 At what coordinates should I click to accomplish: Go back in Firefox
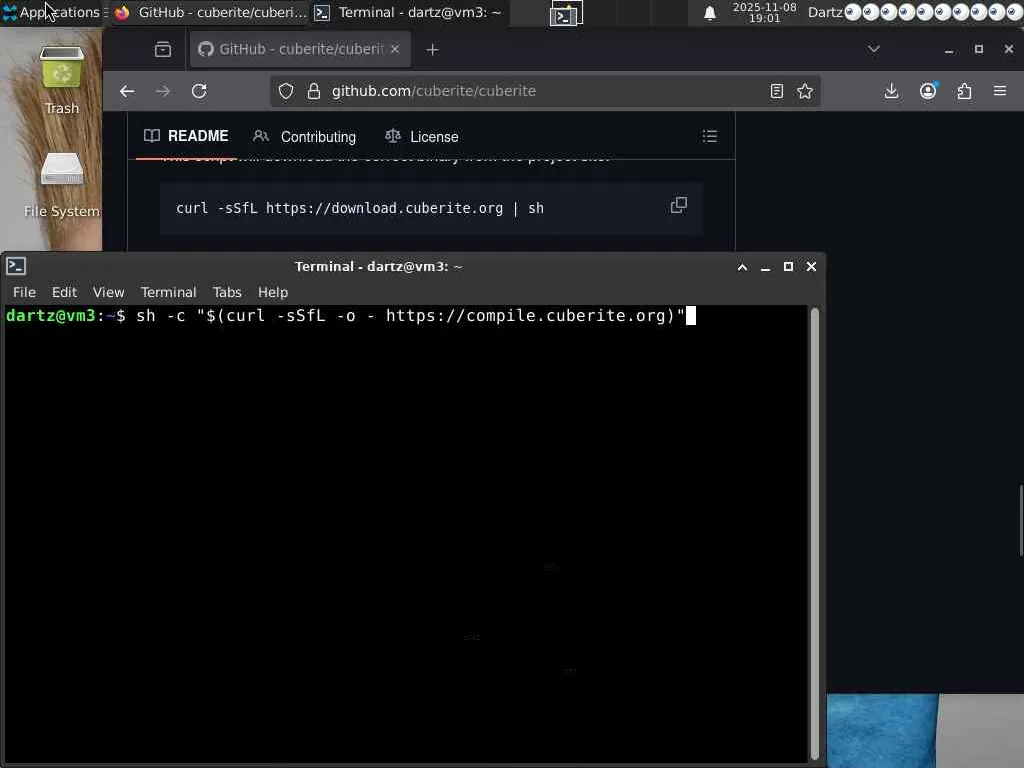127,91
